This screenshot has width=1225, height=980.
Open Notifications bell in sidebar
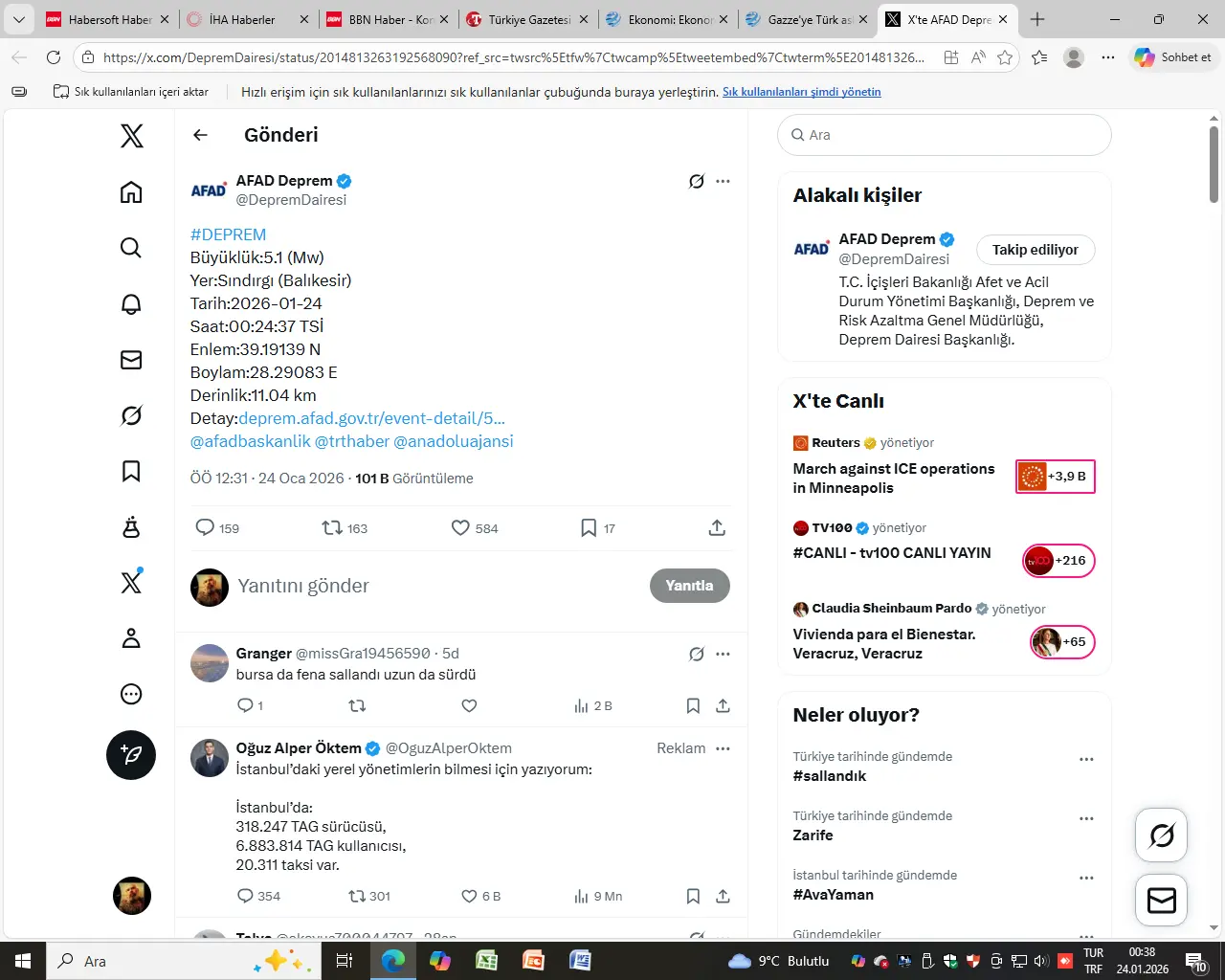point(131,303)
